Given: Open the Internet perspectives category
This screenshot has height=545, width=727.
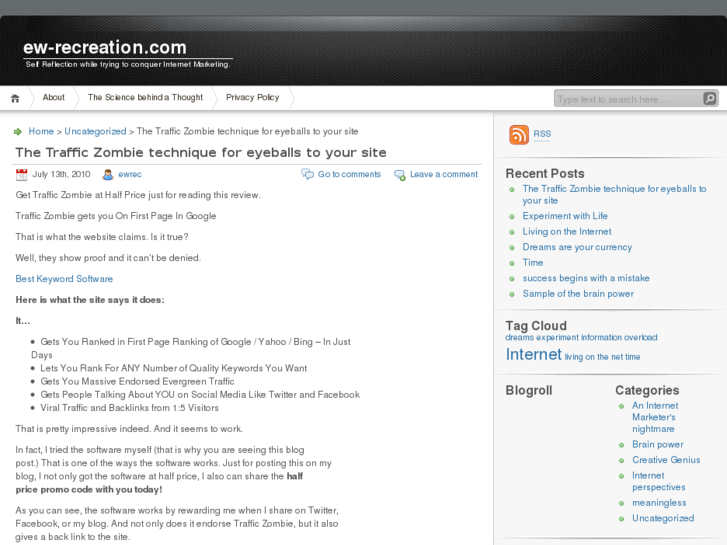Looking at the screenshot, I should point(658,481).
